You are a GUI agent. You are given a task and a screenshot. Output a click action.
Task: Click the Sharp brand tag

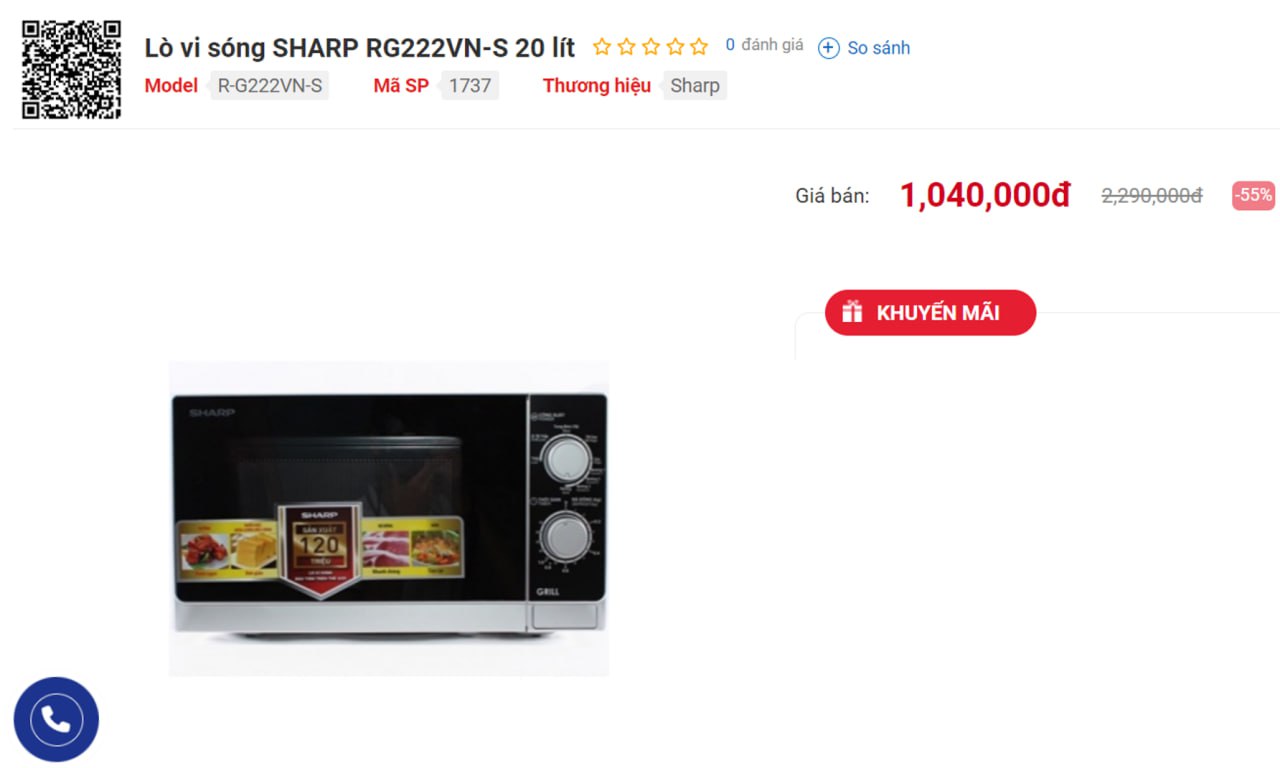[695, 86]
